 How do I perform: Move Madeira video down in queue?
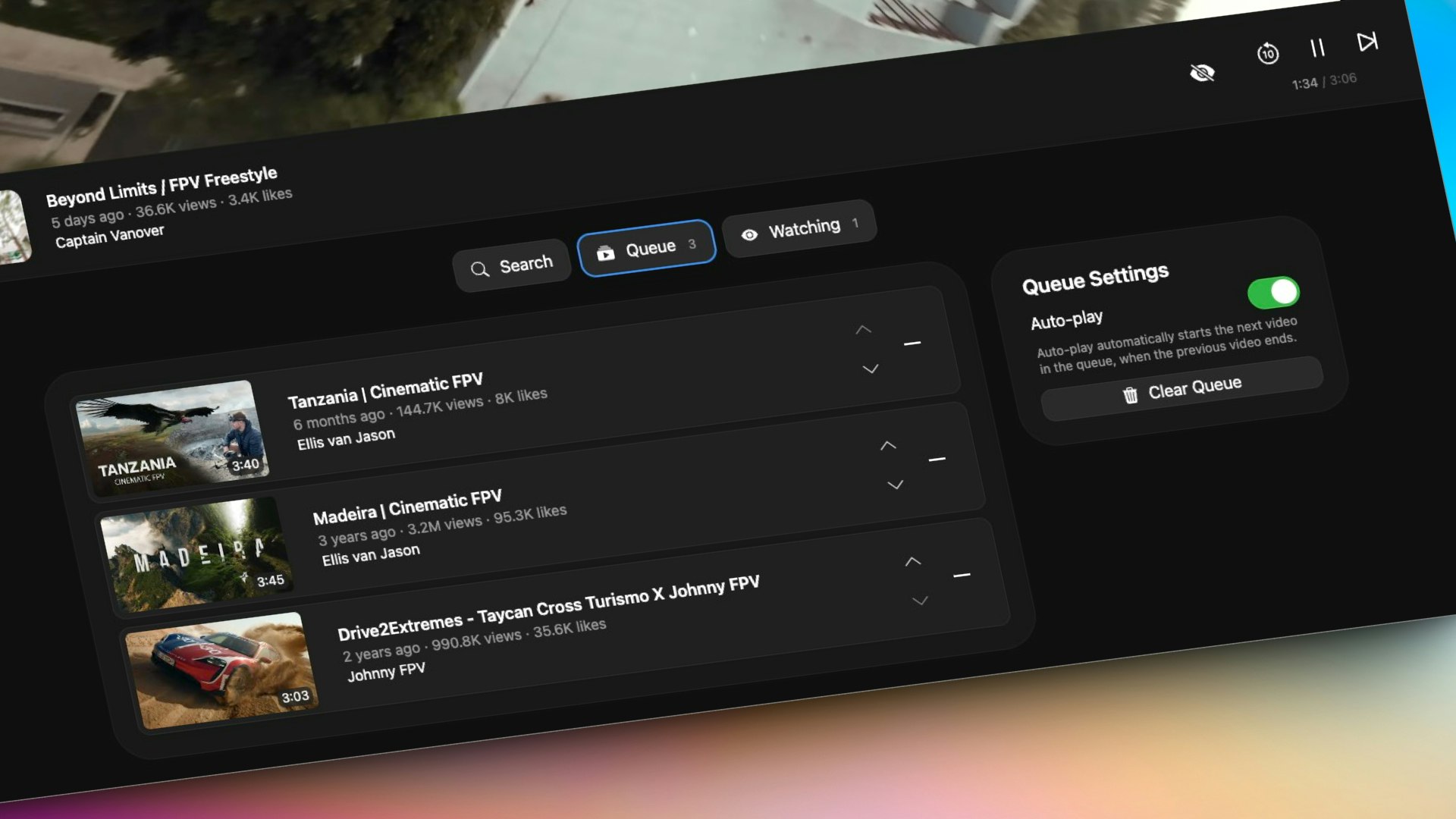[x=896, y=485]
